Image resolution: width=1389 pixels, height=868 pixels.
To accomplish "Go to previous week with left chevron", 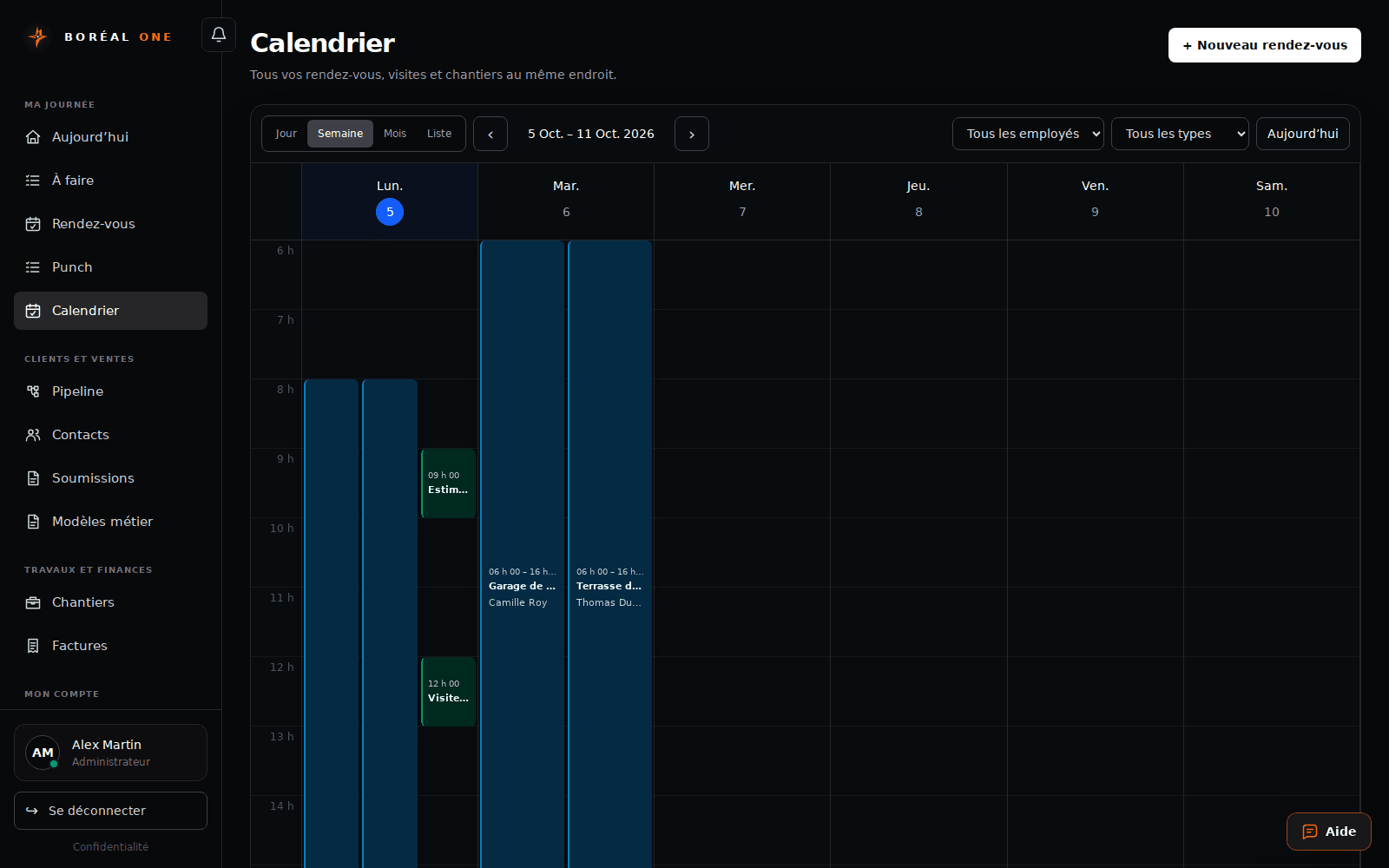I will 490,134.
